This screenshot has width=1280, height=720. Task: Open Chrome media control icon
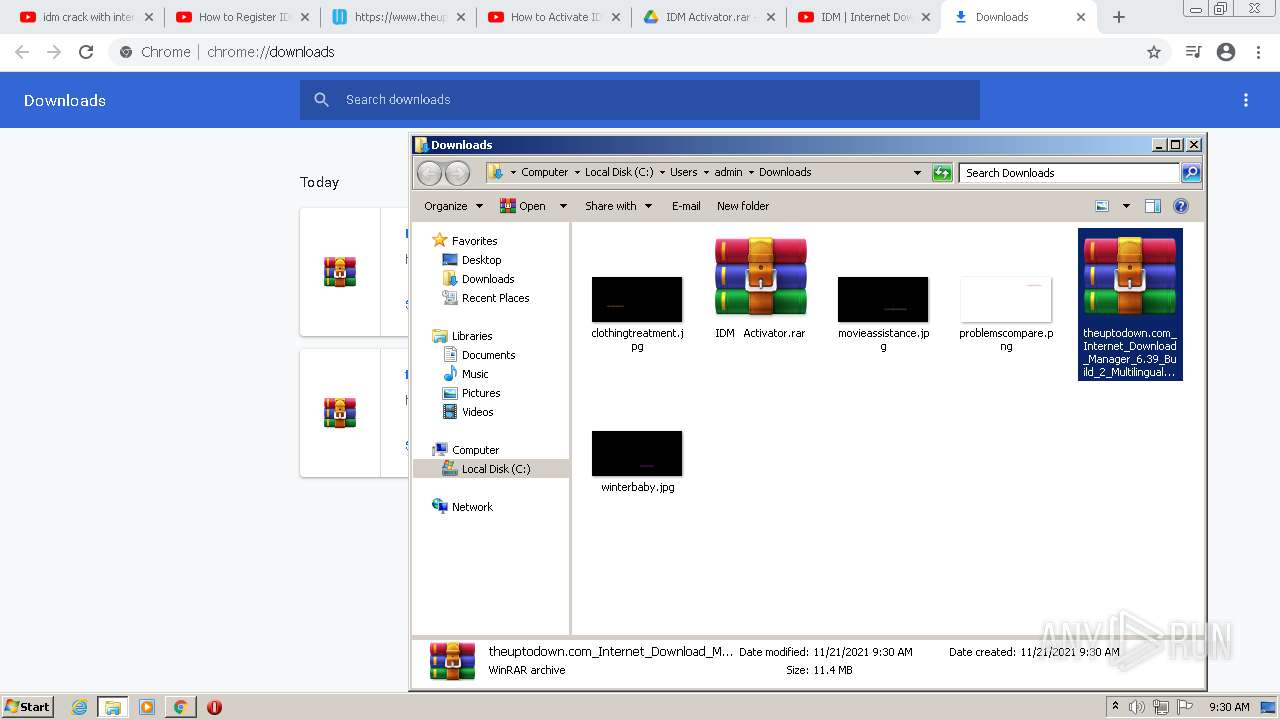(x=1193, y=52)
